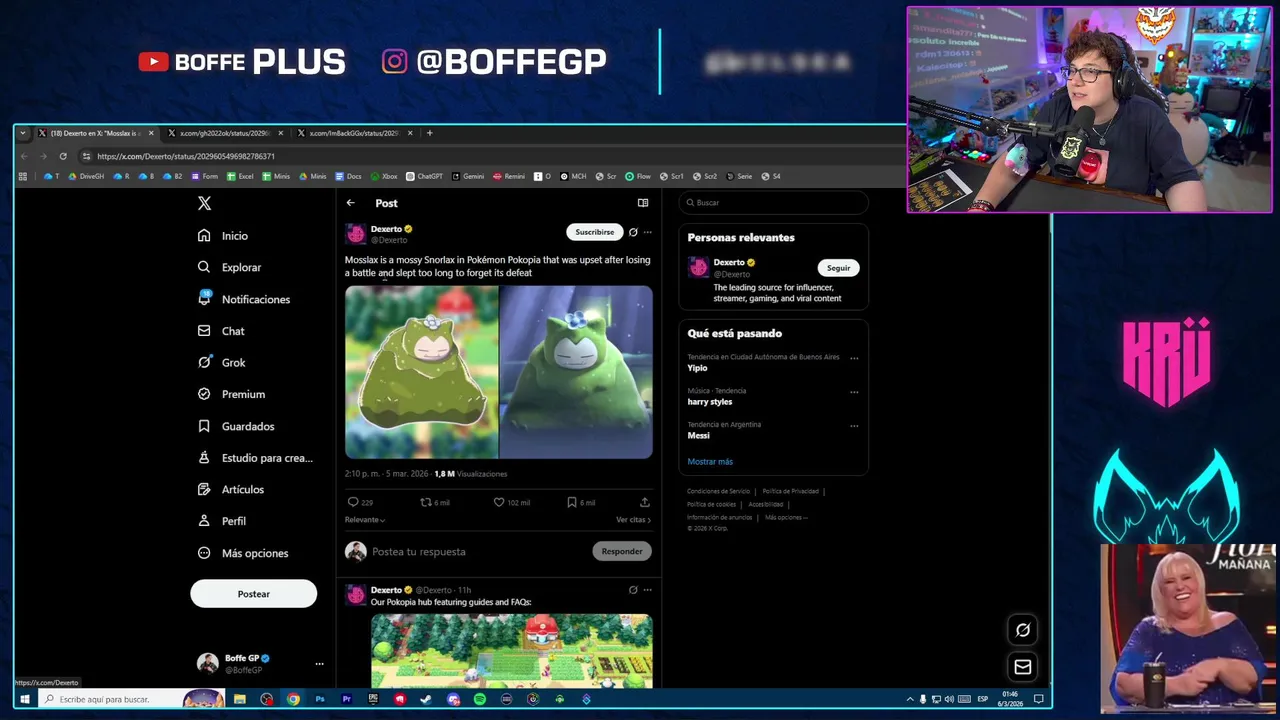1280x720 pixels.
Task: Open the Yipio trending topic
Action: click(697, 368)
